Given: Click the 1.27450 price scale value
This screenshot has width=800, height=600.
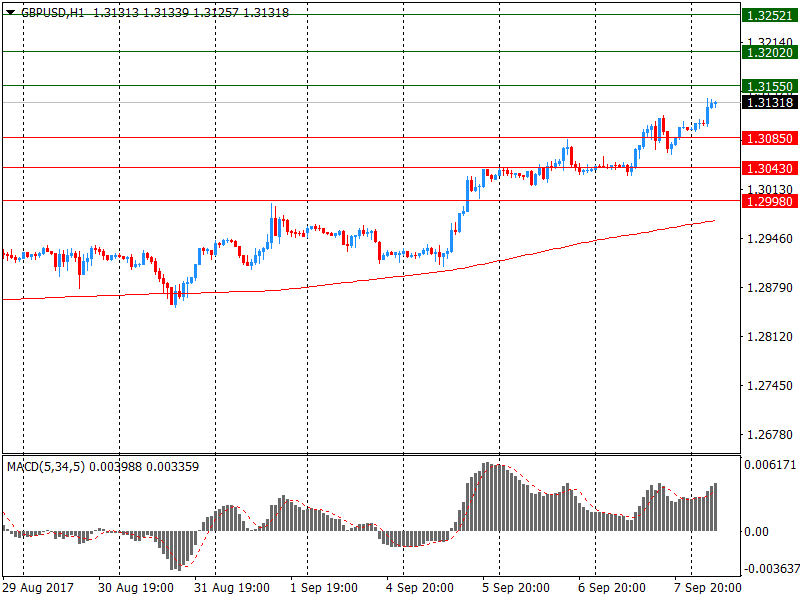Looking at the screenshot, I should (x=769, y=386).
